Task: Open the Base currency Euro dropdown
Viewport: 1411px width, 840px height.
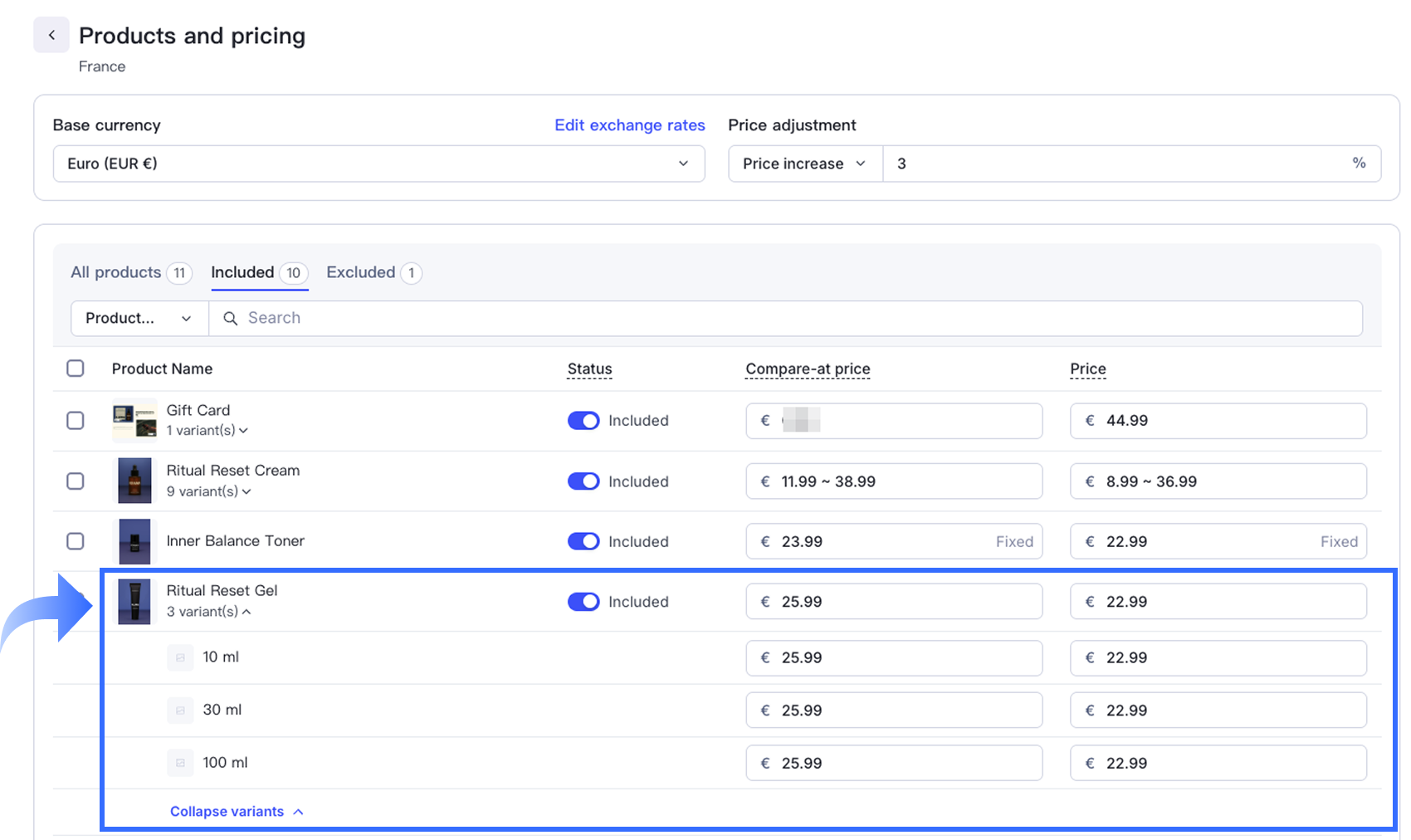Action: (x=378, y=164)
